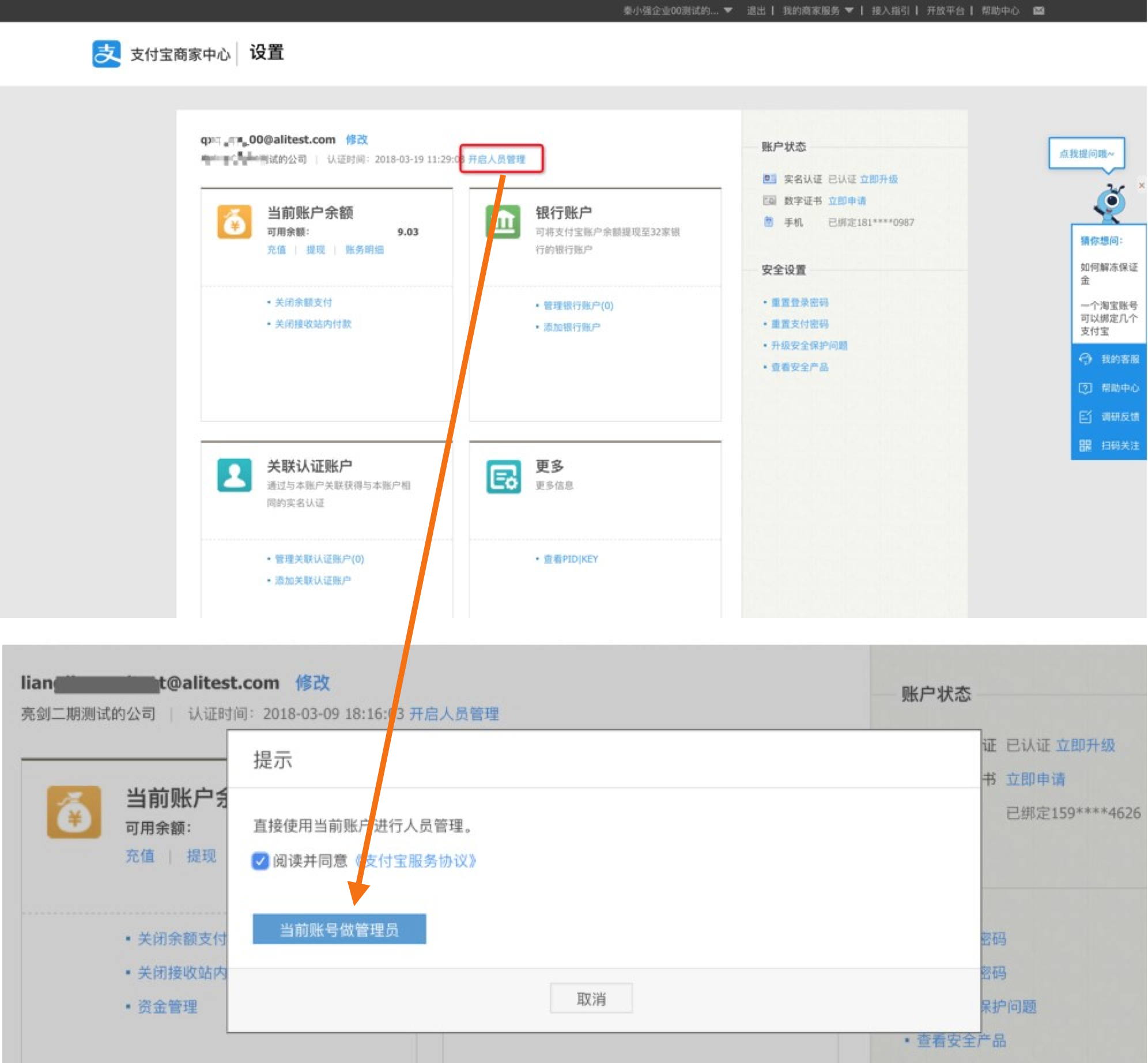Screen dimensions: 1148x1063
Task: Click 管理银行账户(0) link
Action: [578, 306]
